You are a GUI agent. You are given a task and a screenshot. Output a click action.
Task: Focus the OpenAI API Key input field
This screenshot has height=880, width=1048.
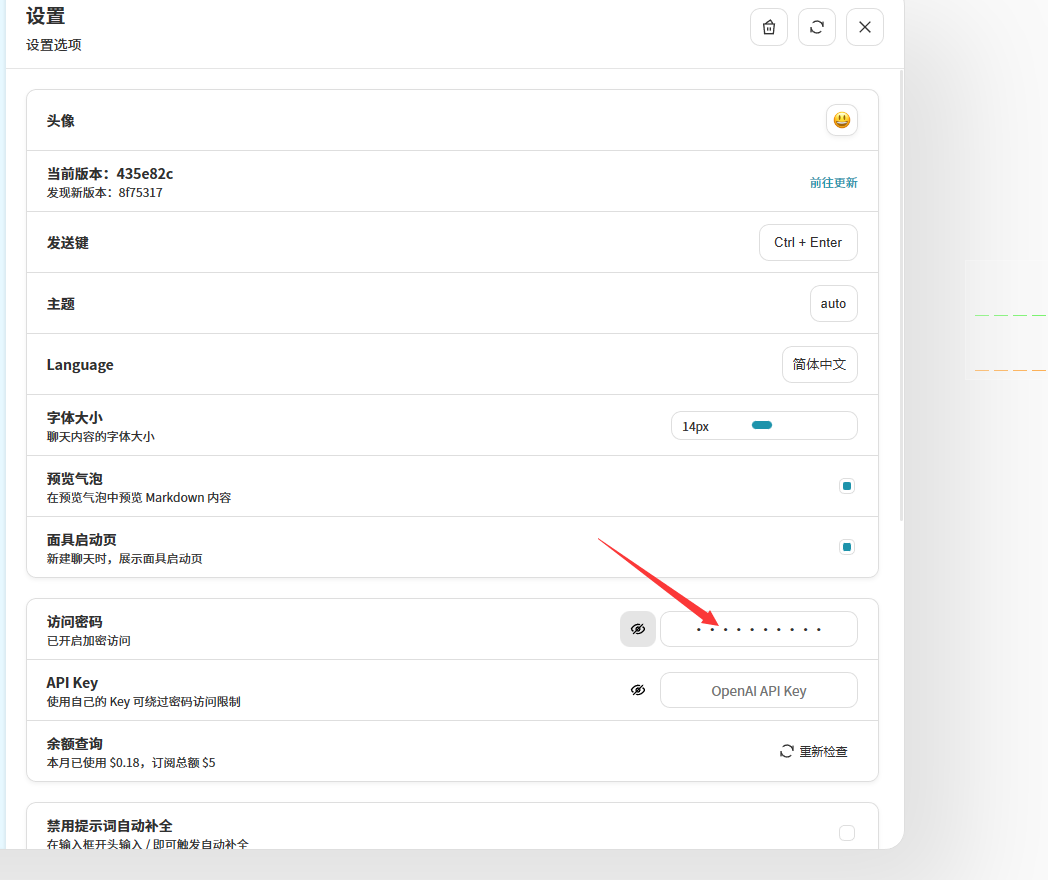[x=758, y=690]
